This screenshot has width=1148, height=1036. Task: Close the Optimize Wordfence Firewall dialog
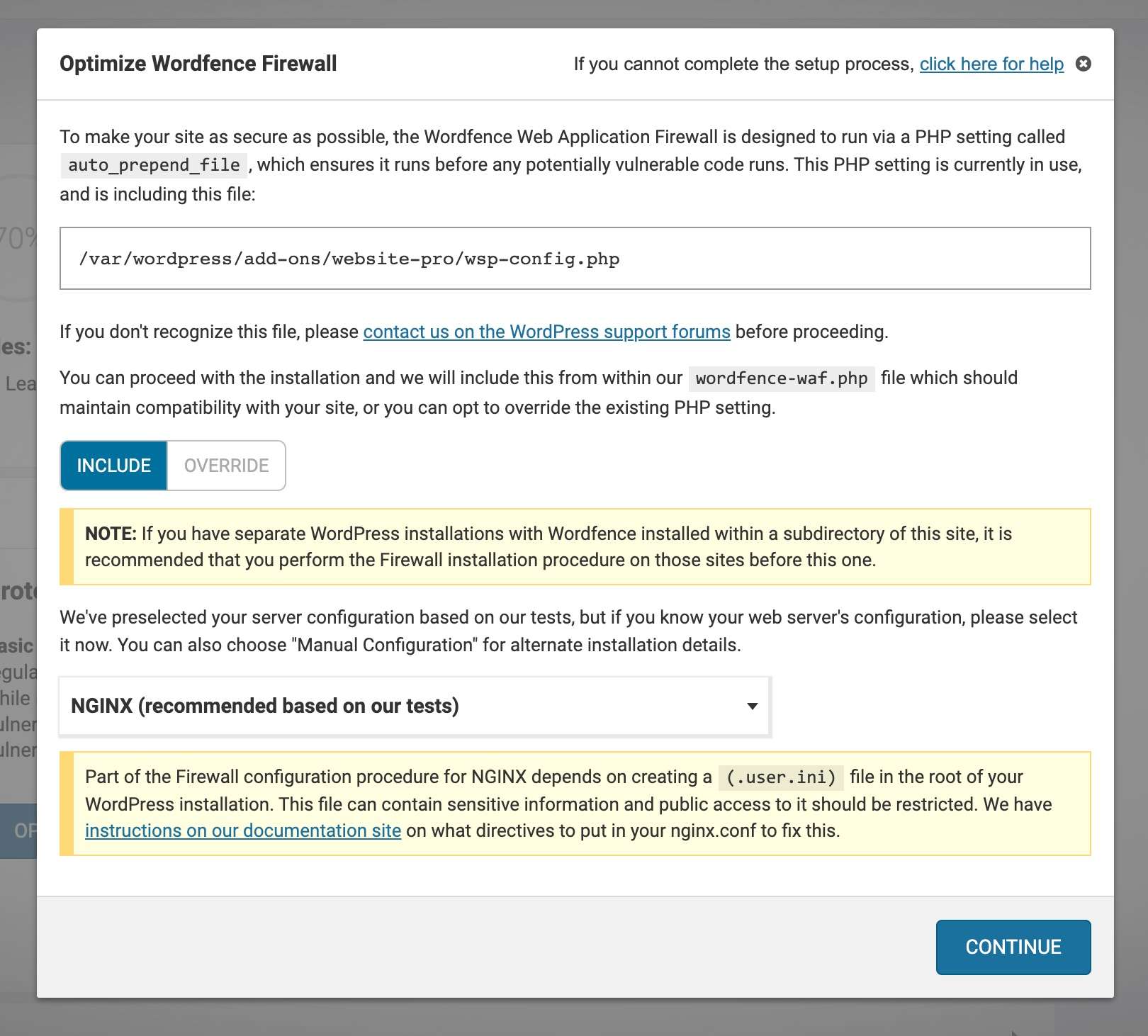[1083, 64]
